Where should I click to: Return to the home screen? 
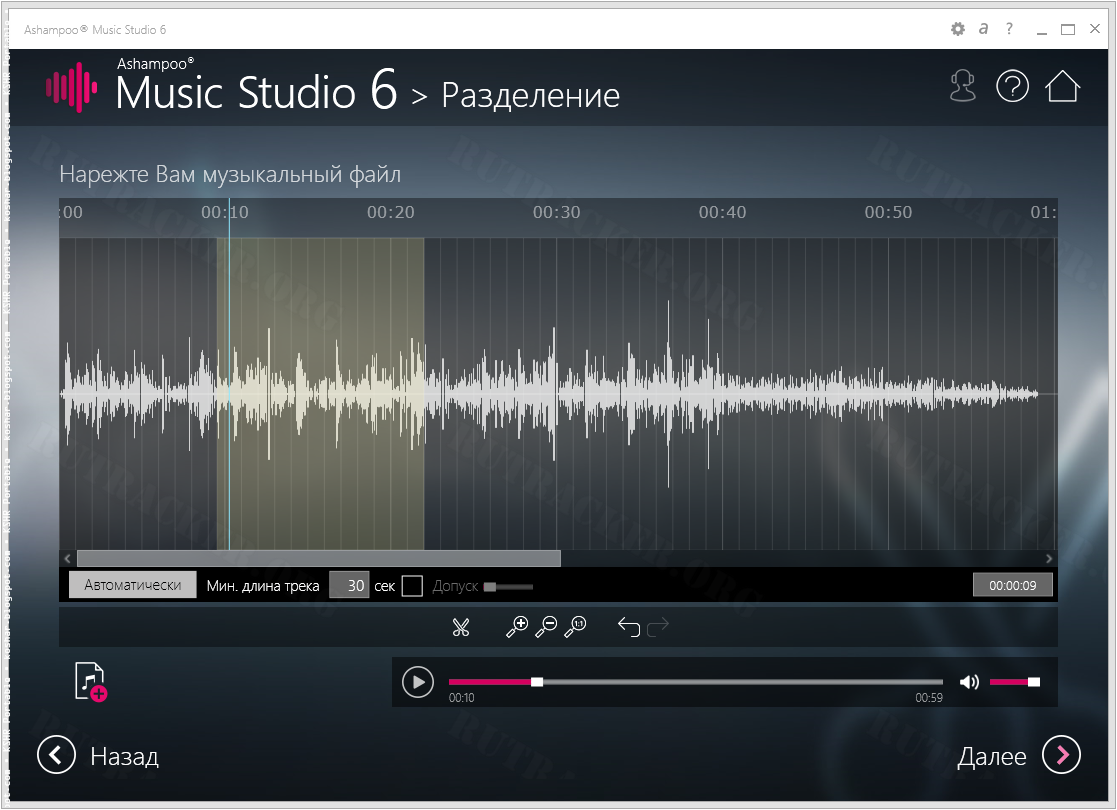coord(1062,87)
